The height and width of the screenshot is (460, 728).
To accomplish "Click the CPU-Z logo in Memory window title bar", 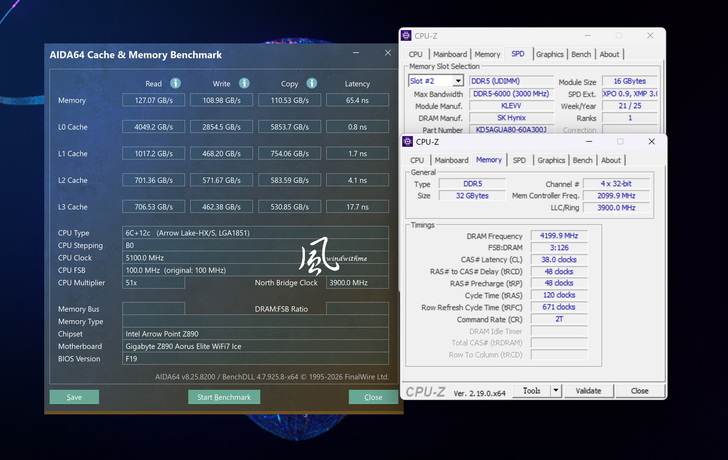I will click(409, 141).
